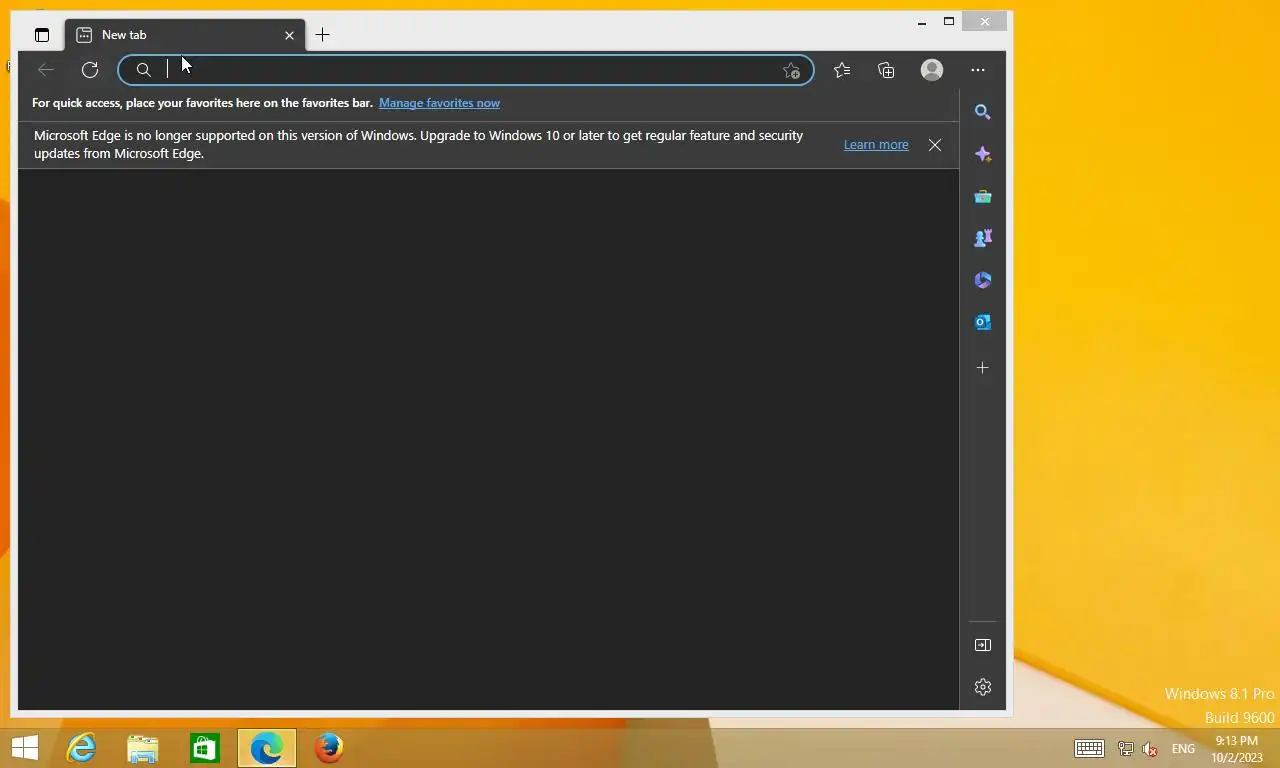Click the network tray icon
The image size is (1280, 768).
pyautogui.click(x=1125, y=749)
